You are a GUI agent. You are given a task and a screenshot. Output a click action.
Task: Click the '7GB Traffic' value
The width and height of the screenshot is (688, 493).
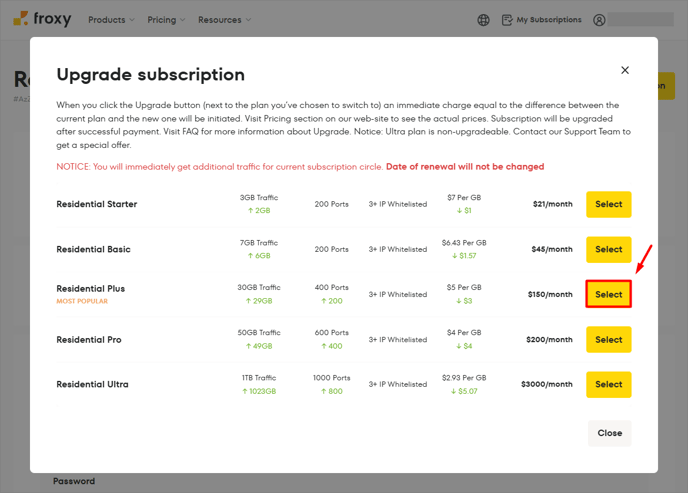coord(259,243)
